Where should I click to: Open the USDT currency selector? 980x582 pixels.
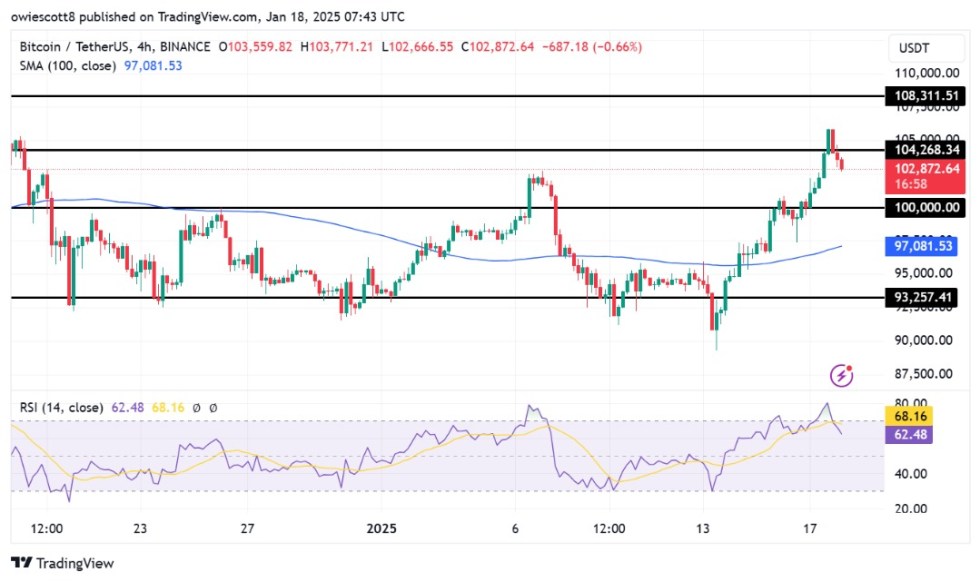click(916, 48)
